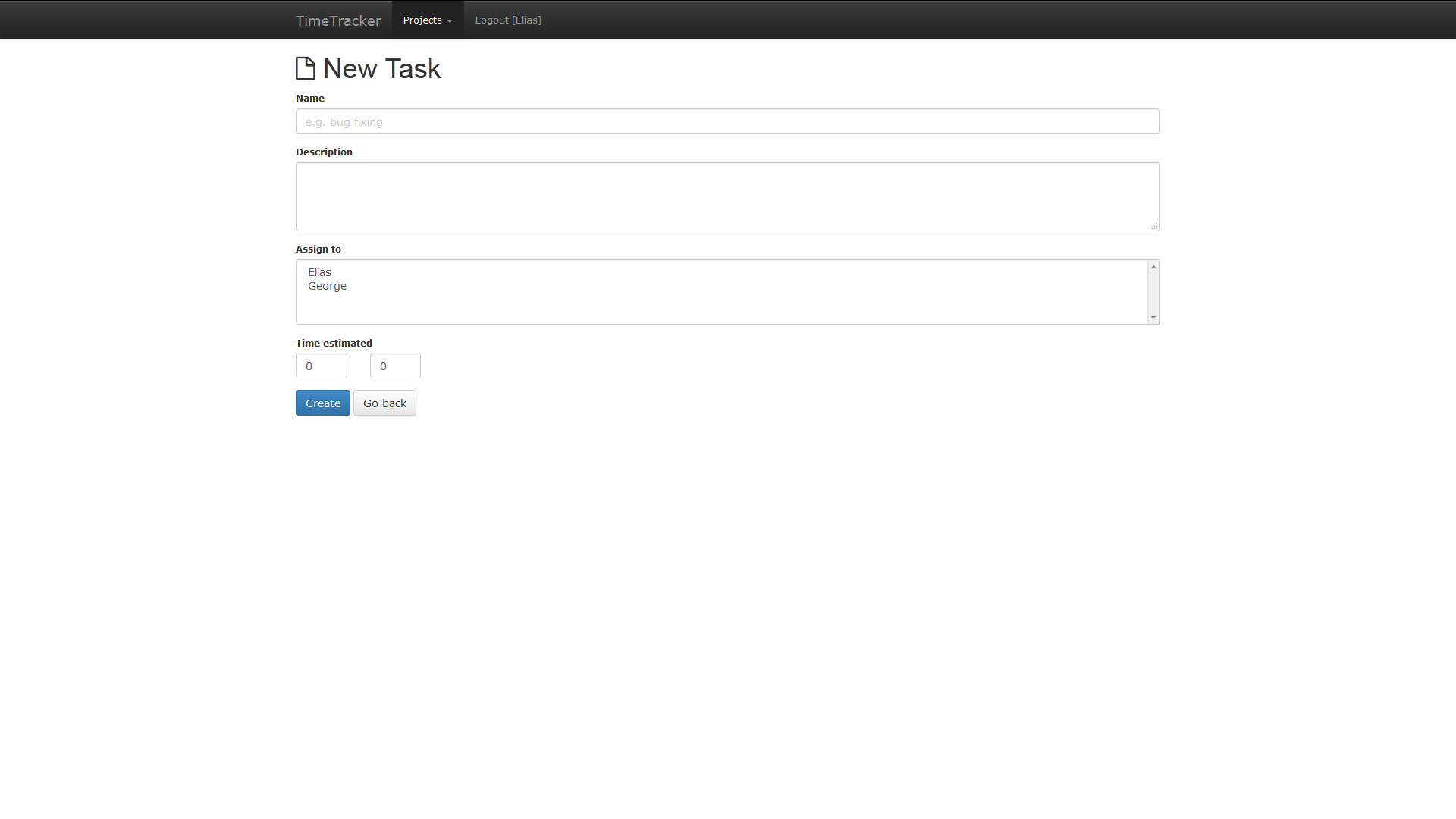Screen dimensions: 1456x819
Task: Click the Go back button
Action: [x=384, y=403]
